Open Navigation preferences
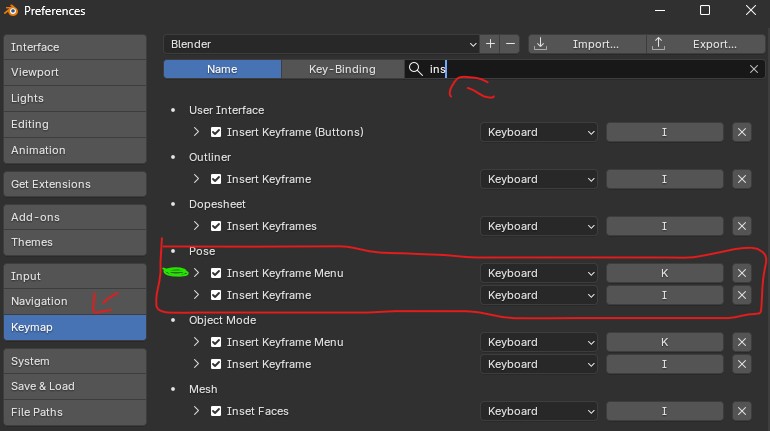 coord(75,301)
